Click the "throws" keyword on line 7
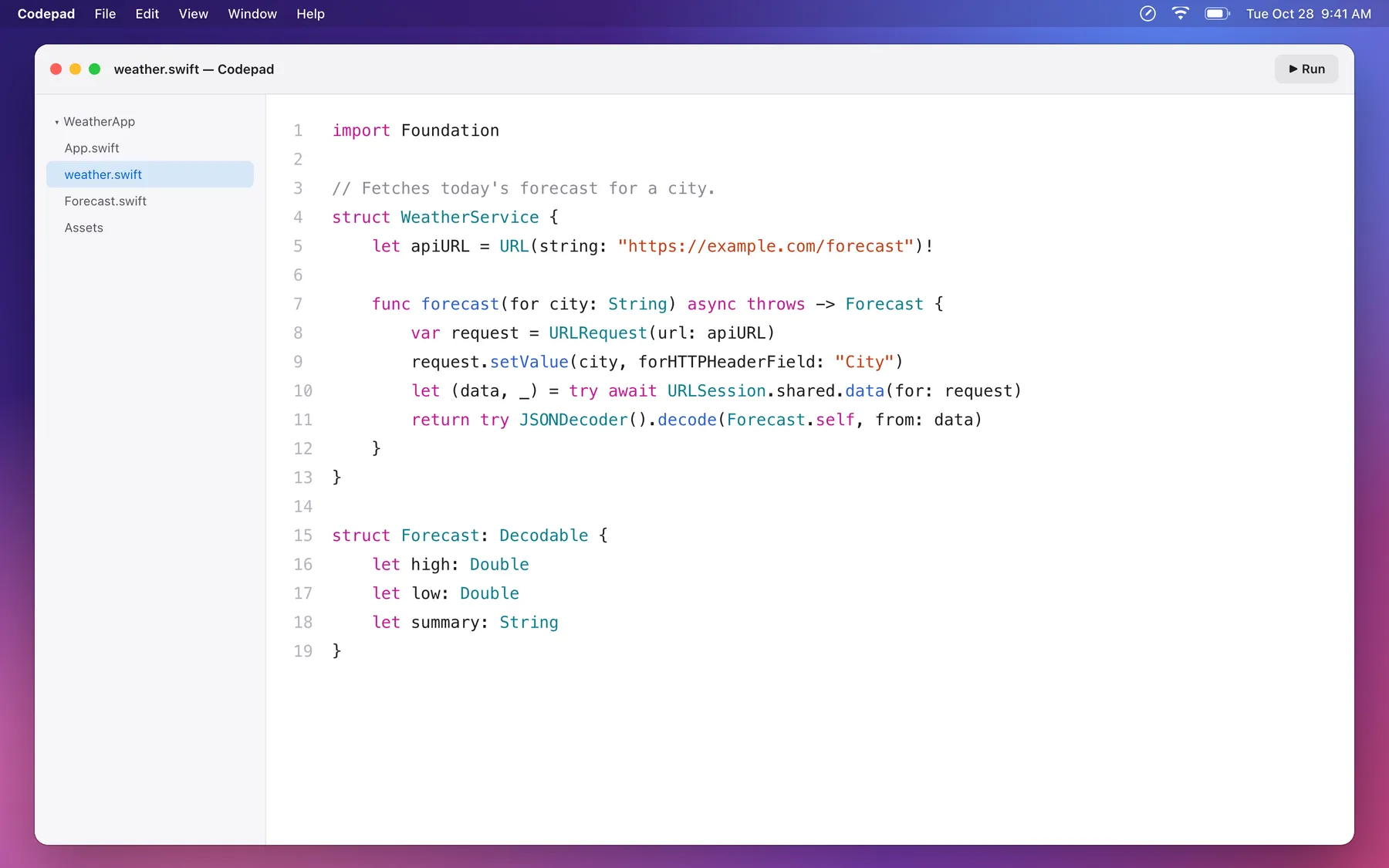1389x868 pixels. point(776,304)
